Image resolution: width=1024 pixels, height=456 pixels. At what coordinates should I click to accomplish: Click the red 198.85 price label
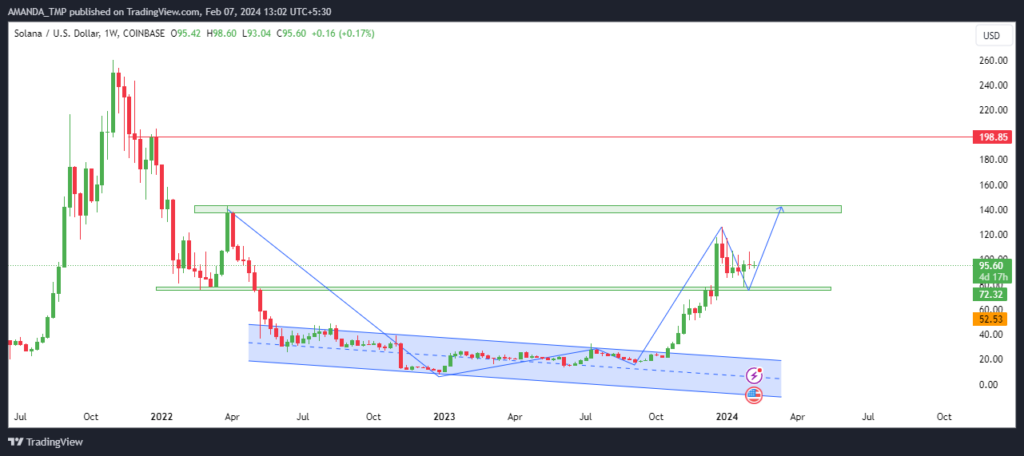(x=991, y=138)
